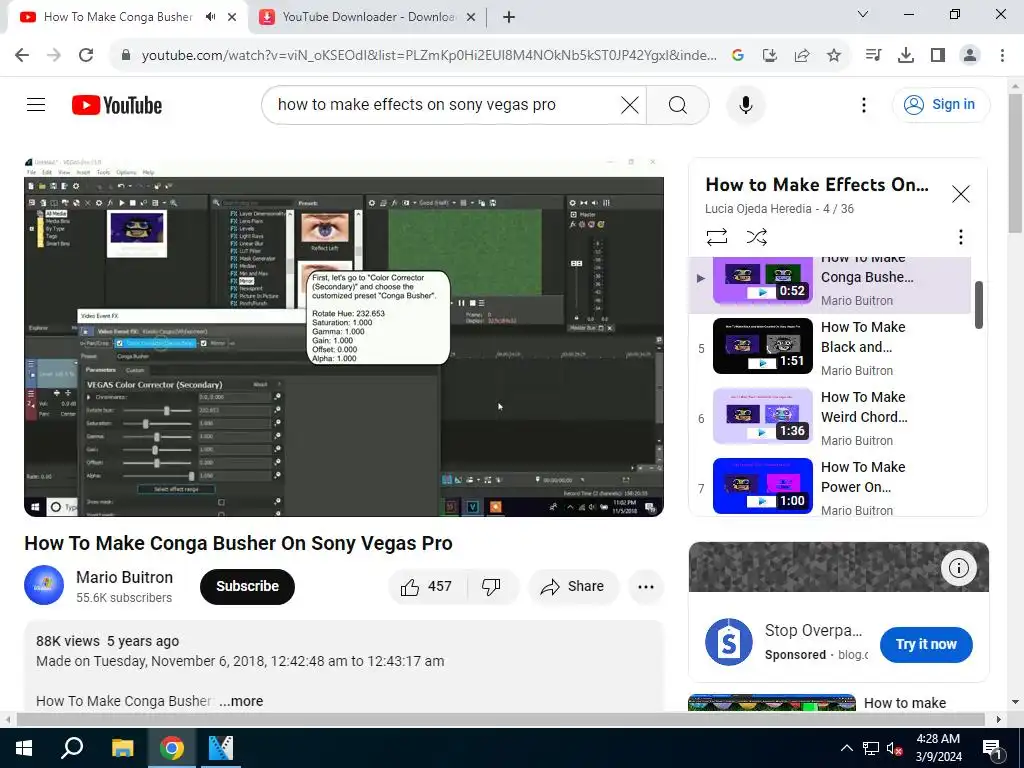Open Chrome taskbar icon
Screen dimensions: 1024x768
[172, 748]
